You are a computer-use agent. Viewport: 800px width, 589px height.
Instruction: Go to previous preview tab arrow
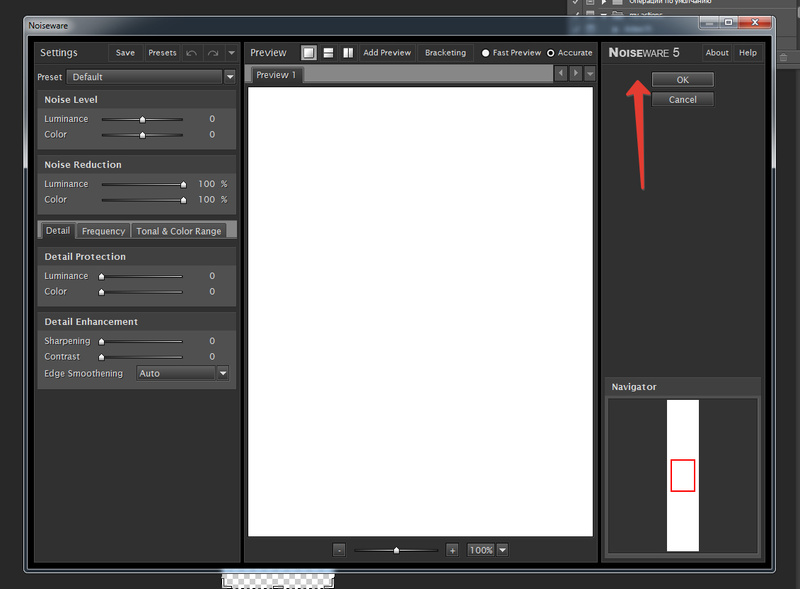click(x=561, y=73)
